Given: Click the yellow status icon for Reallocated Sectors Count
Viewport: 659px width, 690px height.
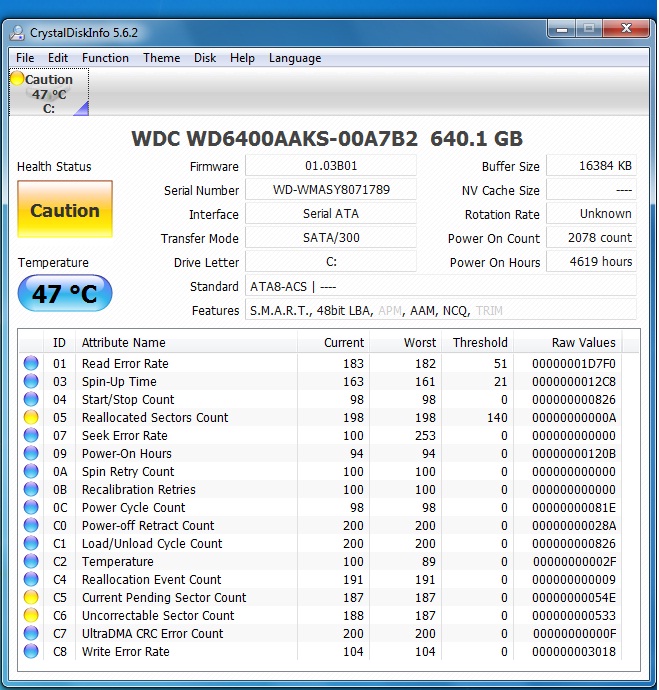Looking at the screenshot, I should [31, 418].
